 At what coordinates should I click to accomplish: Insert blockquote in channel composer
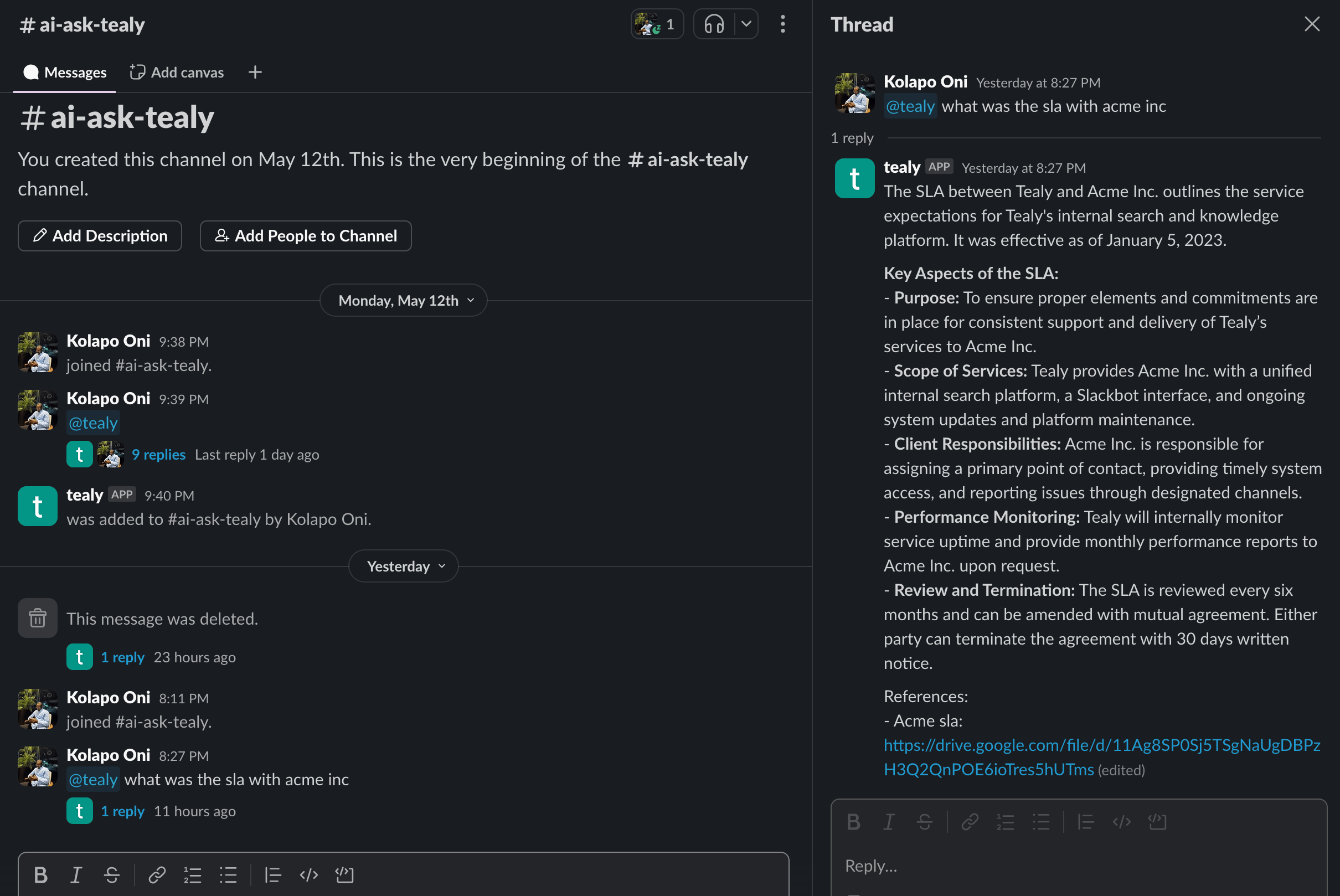tap(272, 875)
